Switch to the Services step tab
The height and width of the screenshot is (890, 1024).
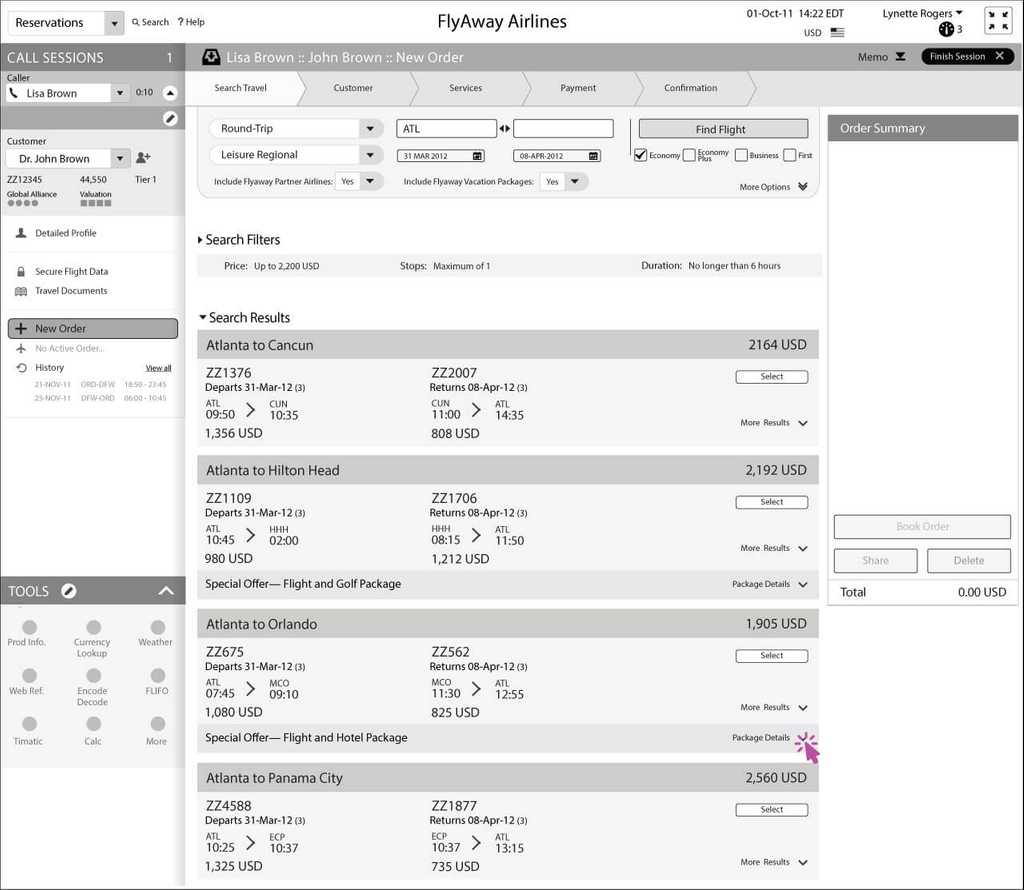465,88
